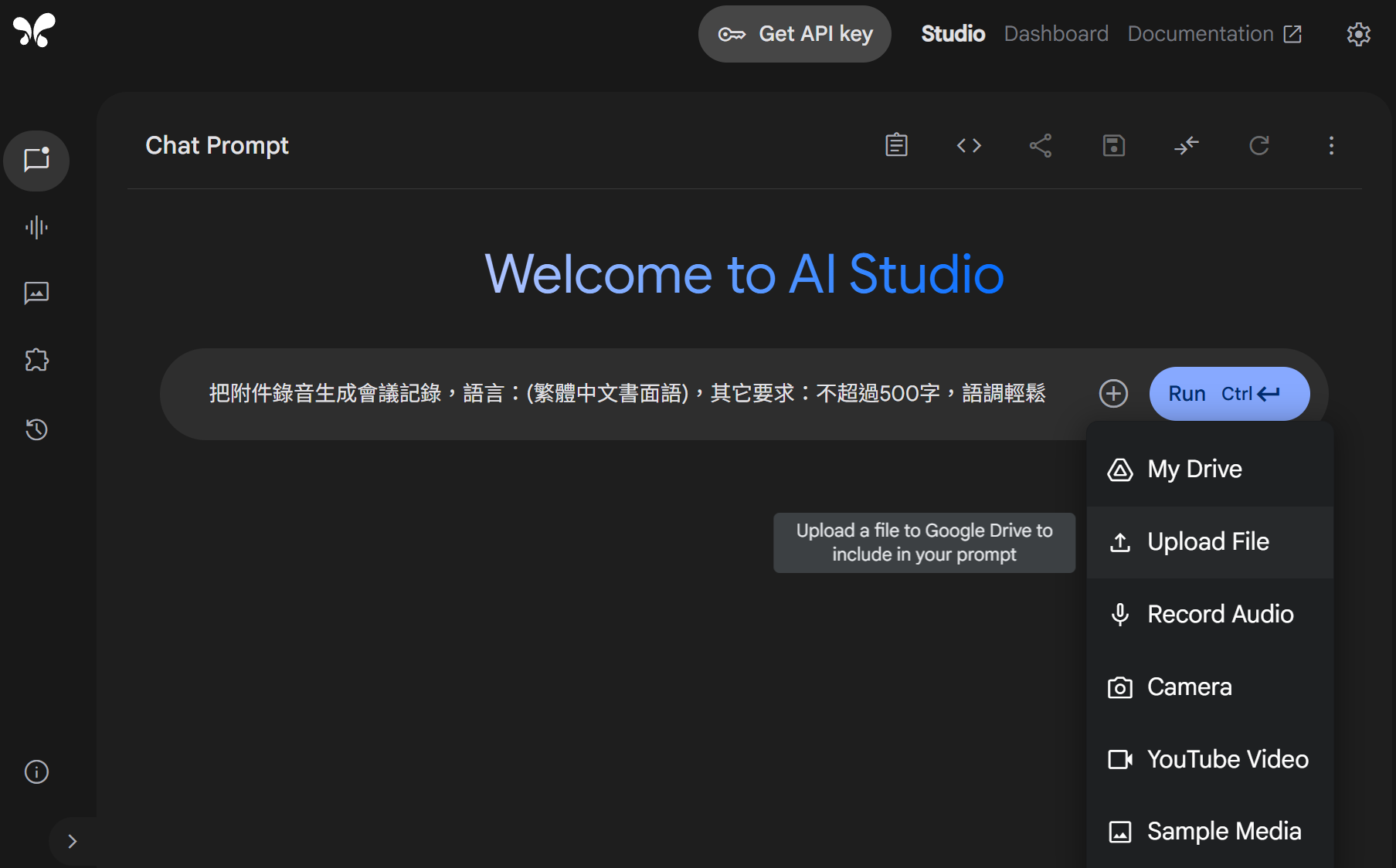Select My Drive from the menu
The height and width of the screenshot is (868, 1396).
pos(1210,470)
